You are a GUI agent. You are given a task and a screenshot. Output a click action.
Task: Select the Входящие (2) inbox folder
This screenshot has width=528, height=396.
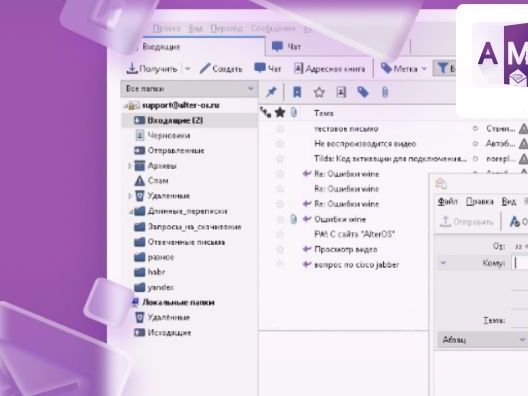(x=189, y=120)
